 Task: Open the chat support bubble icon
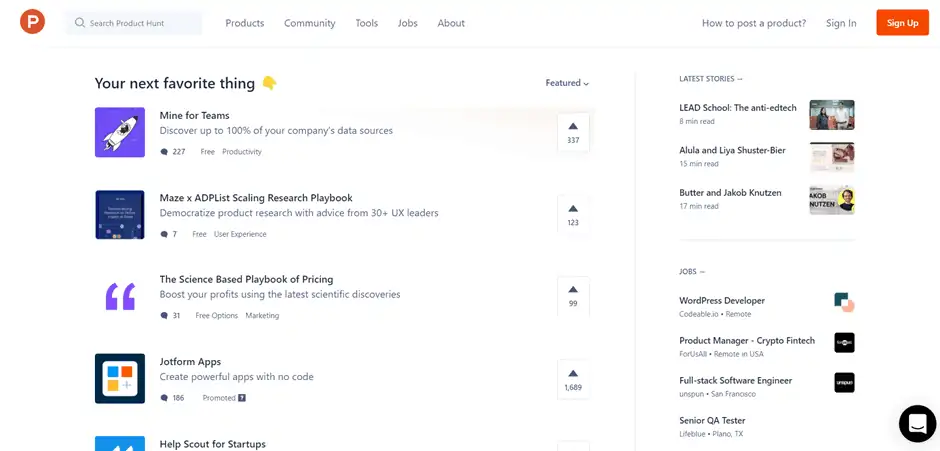916,423
